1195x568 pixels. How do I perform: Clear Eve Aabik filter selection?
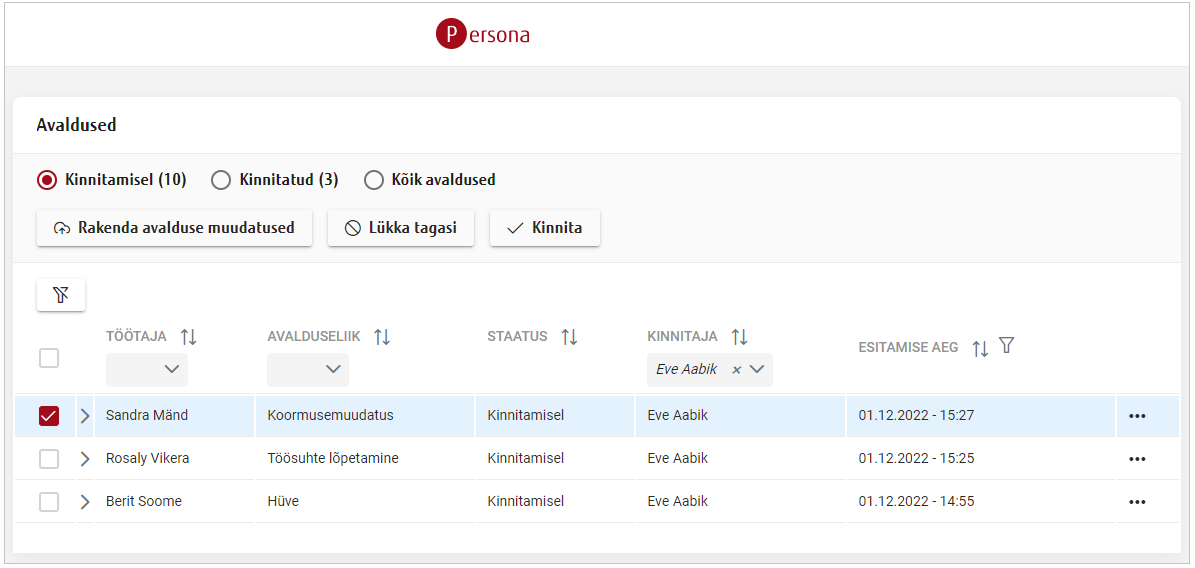(736, 370)
